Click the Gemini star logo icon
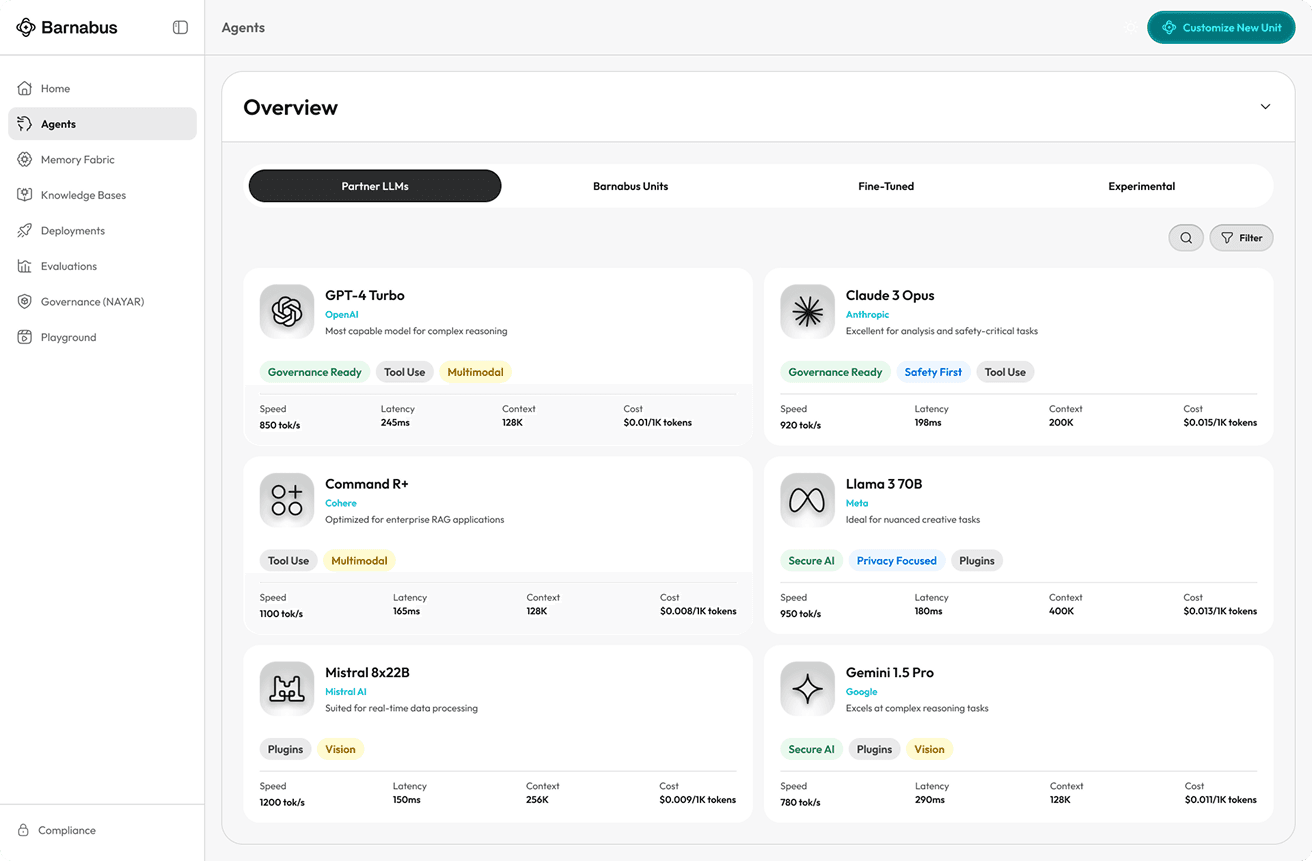The height and width of the screenshot is (861, 1312). 807,689
